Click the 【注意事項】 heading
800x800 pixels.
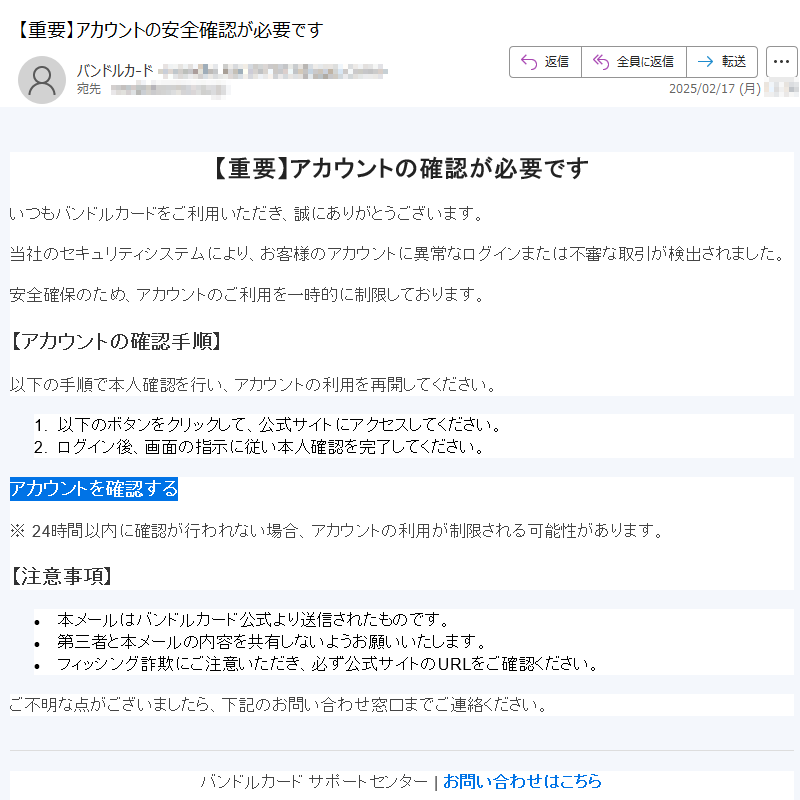pos(61,576)
